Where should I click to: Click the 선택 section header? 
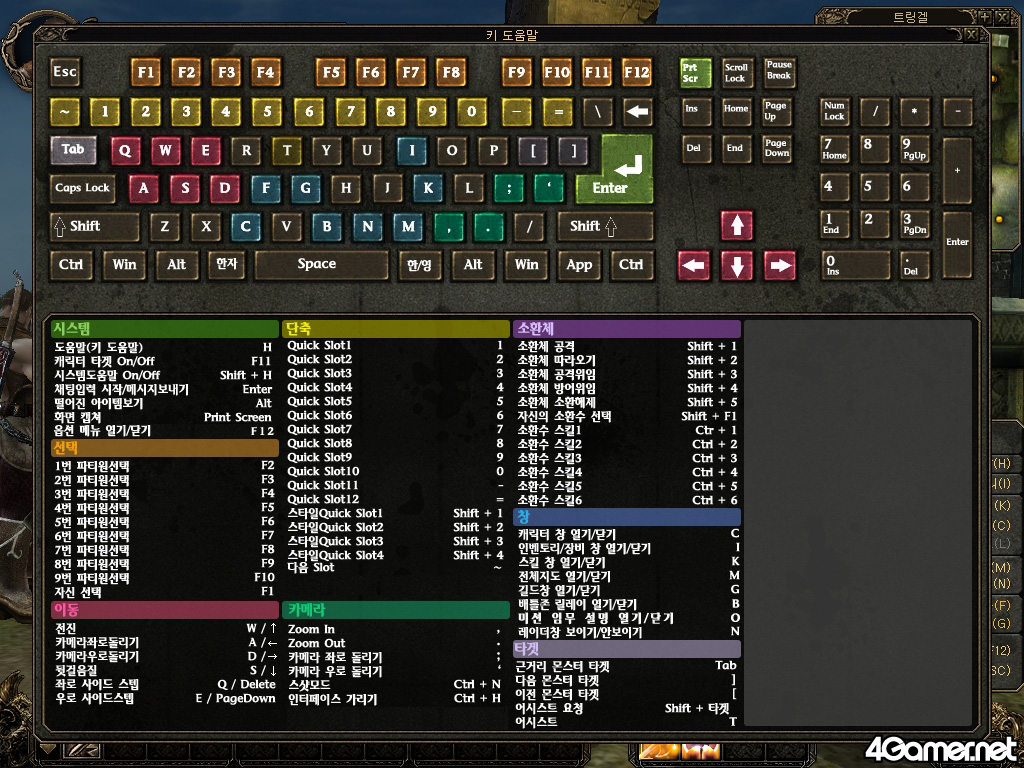(165, 448)
